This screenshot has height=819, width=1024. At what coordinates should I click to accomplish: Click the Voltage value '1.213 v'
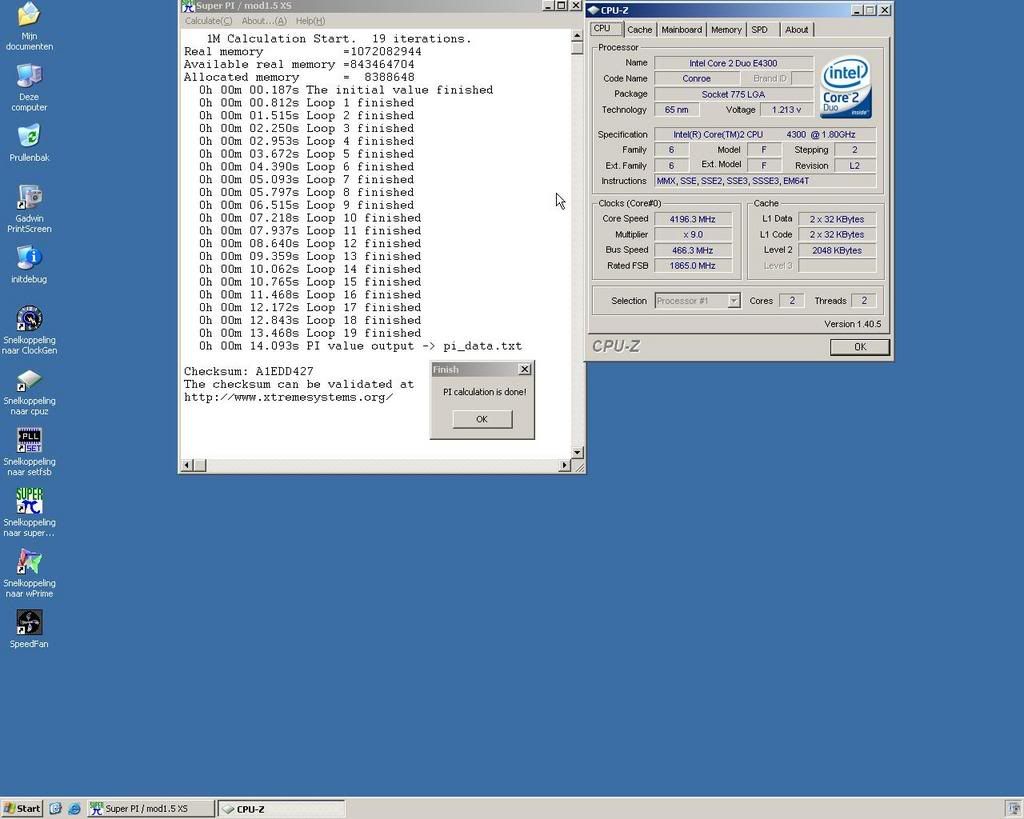click(x=786, y=110)
